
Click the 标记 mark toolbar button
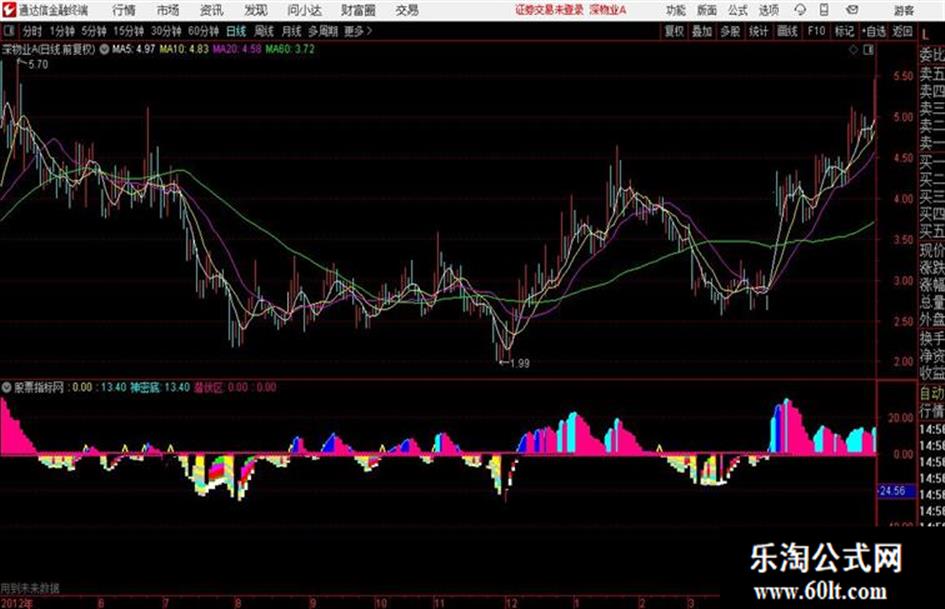click(844, 31)
